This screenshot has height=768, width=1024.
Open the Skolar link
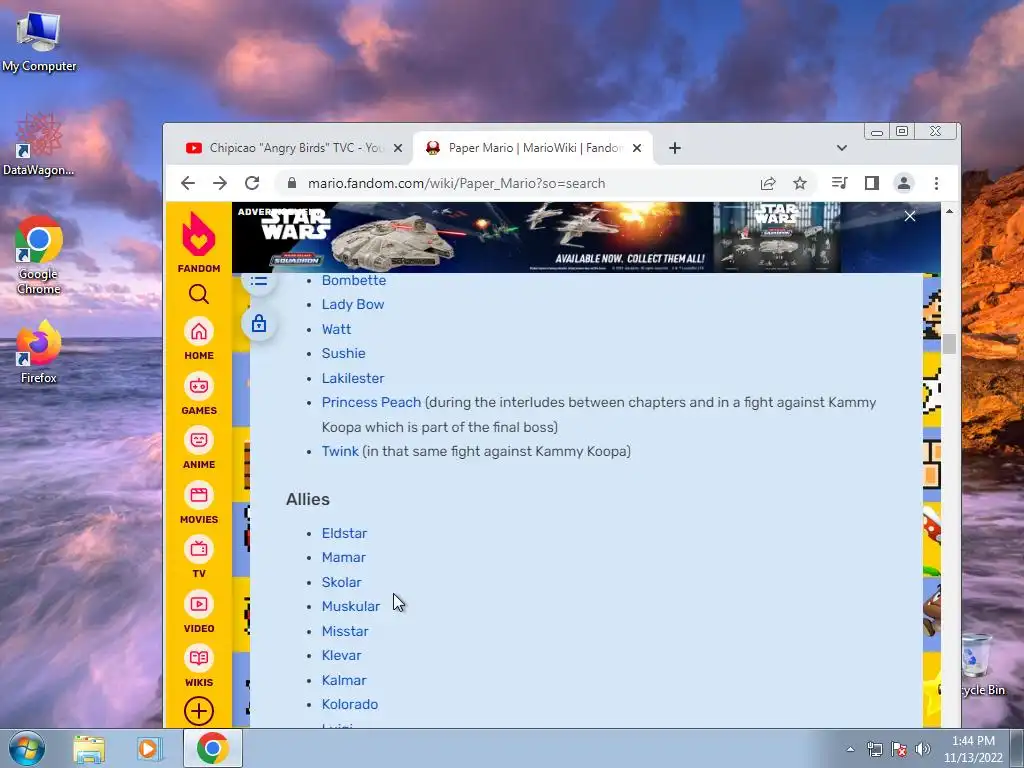pyautogui.click(x=342, y=582)
